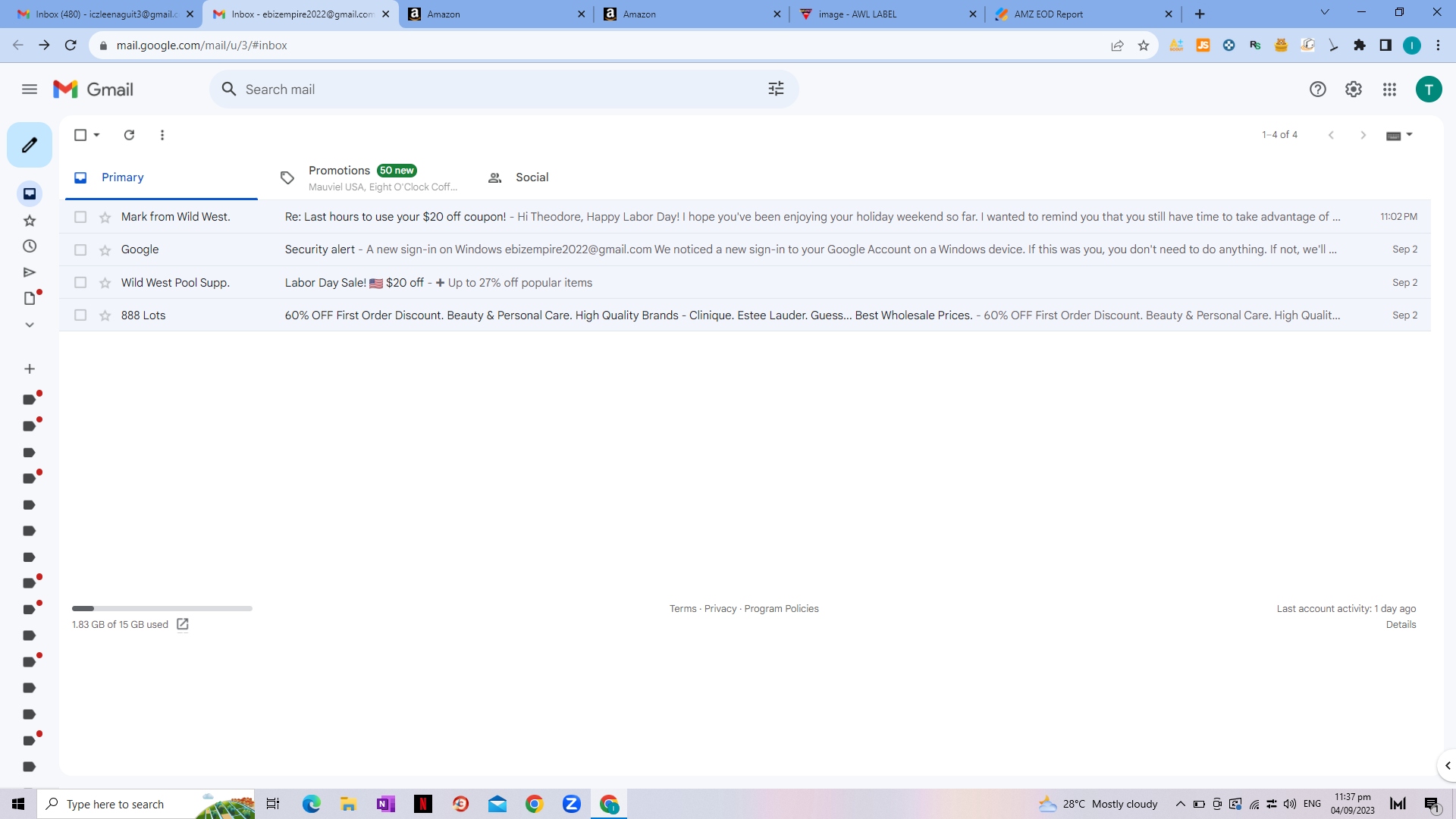The width and height of the screenshot is (1456, 819).
Task: Star the Wild West Pool Supp. email
Action: tap(105, 283)
